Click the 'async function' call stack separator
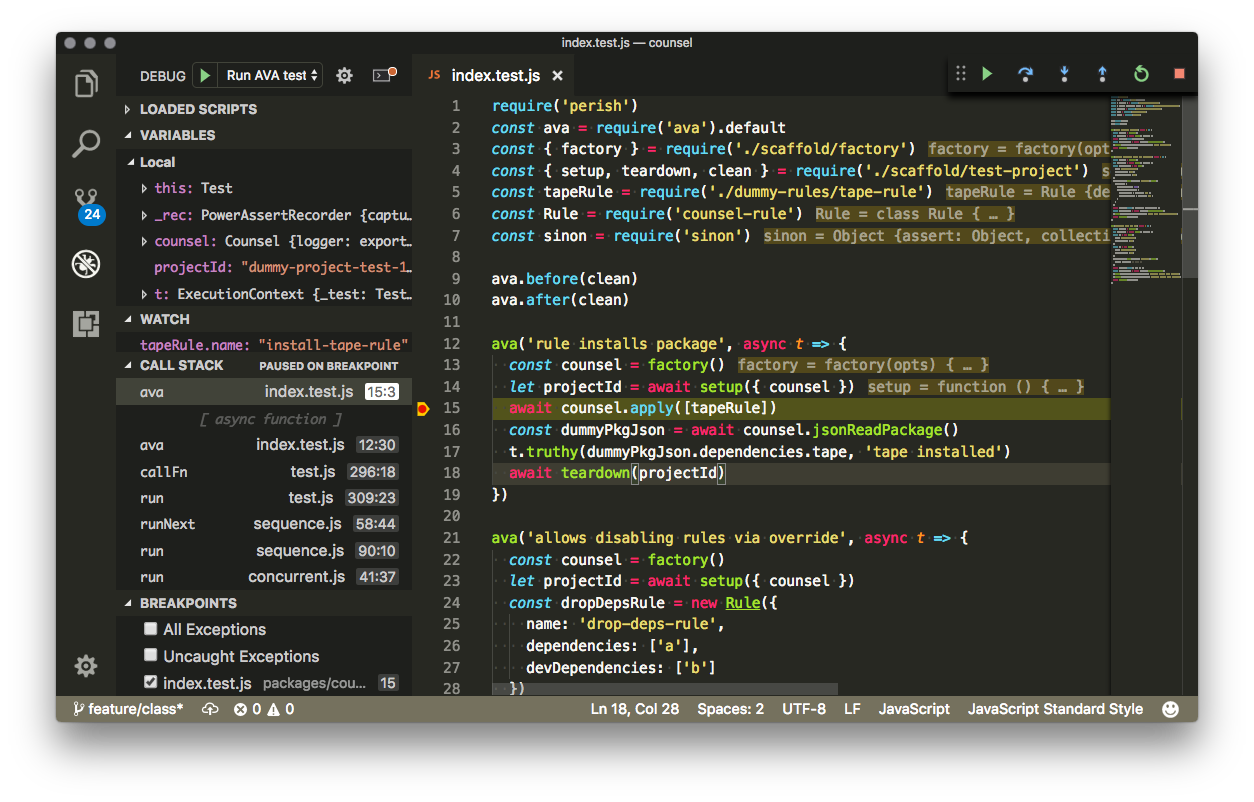 click(x=270, y=419)
